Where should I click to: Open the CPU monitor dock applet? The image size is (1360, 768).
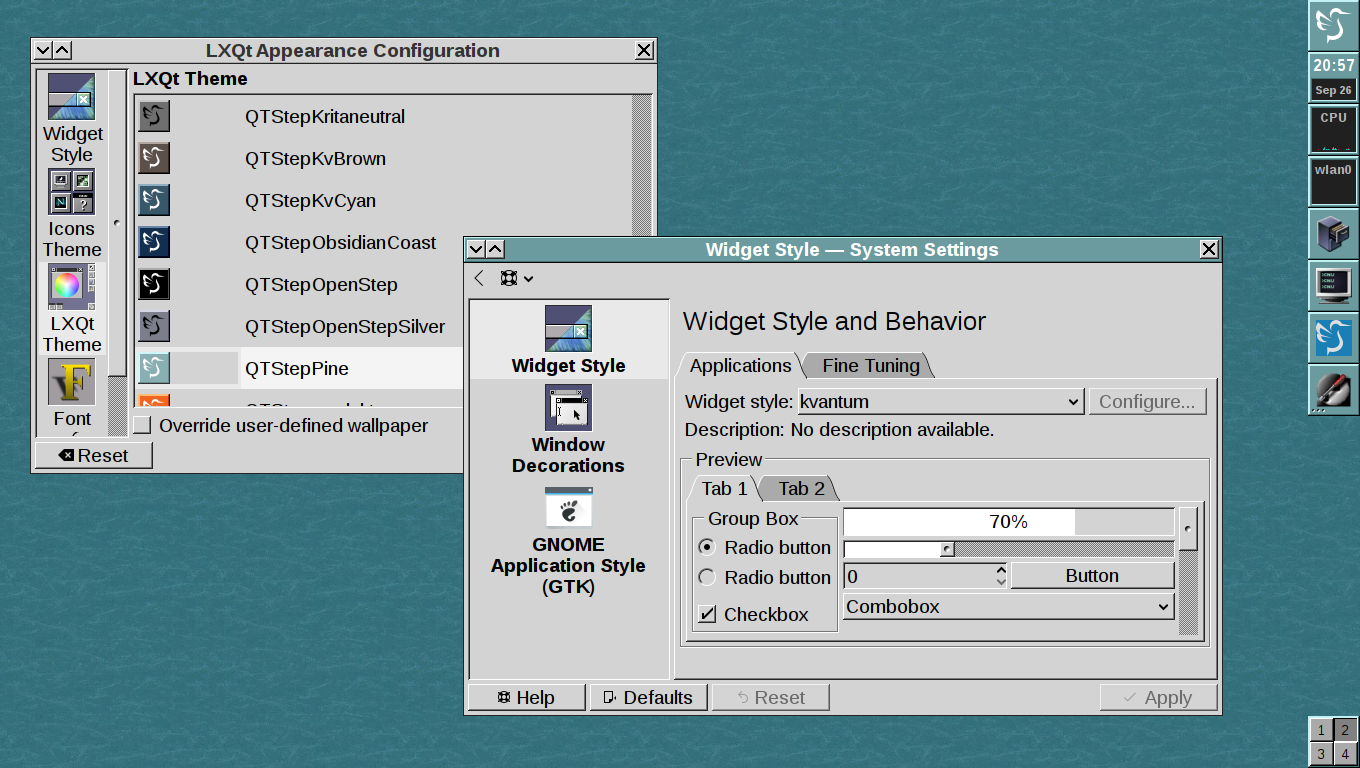1333,130
